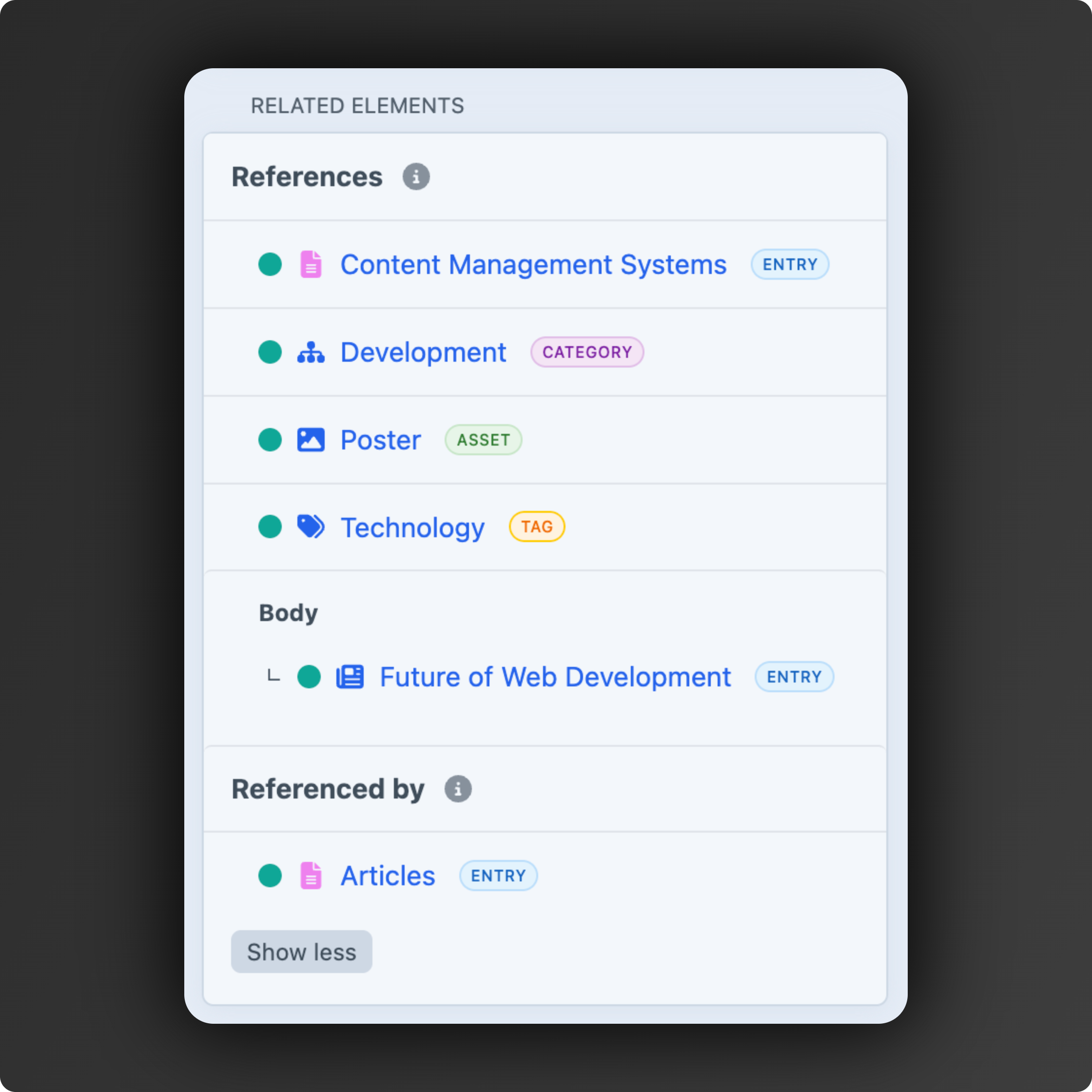Open the Poster asset

[x=380, y=440]
